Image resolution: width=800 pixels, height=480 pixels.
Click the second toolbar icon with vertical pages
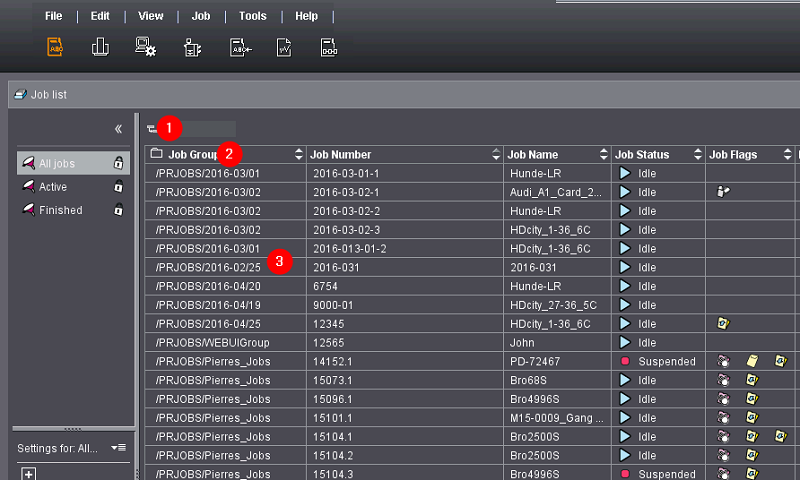100,47
